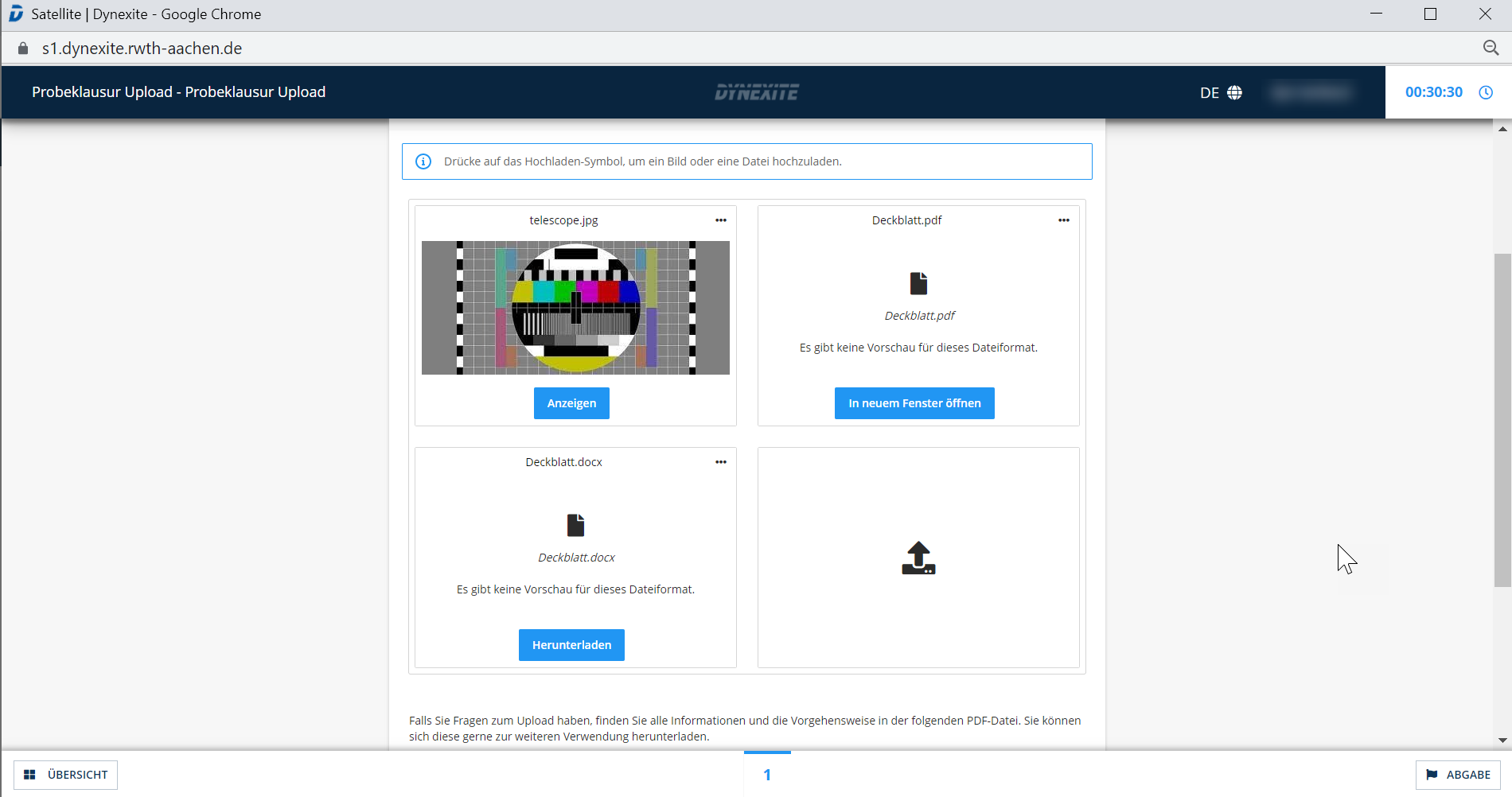Screen dimensions: 1512x797
Task: Click the lock icon in address bar
Action: coord(23,49)
